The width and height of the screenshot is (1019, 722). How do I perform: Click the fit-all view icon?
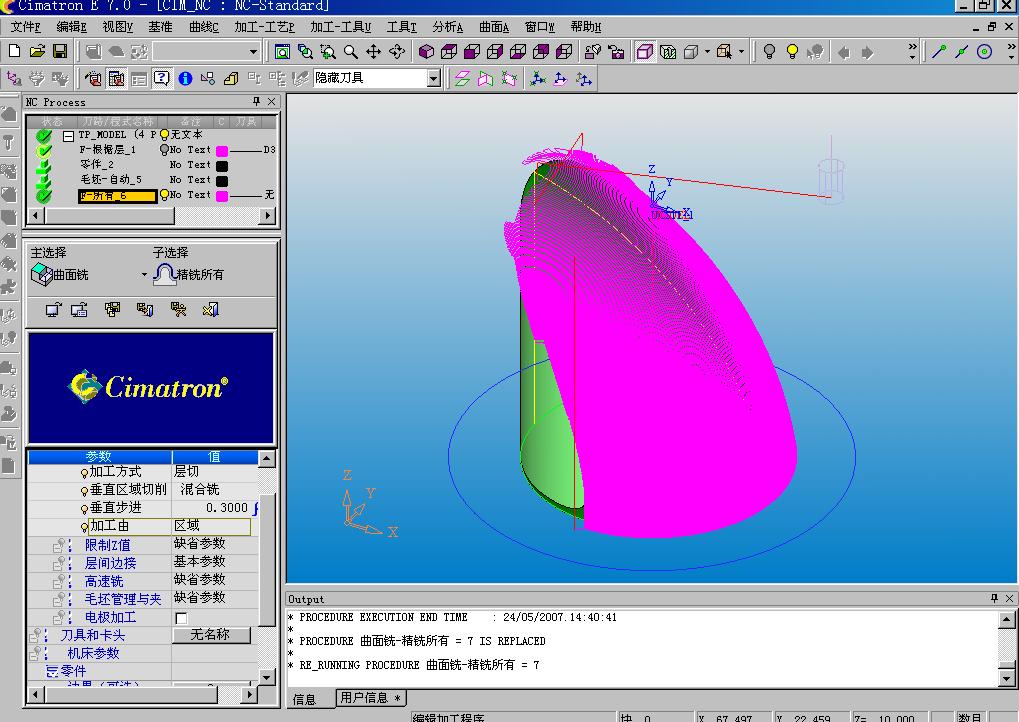click(282, 51)
